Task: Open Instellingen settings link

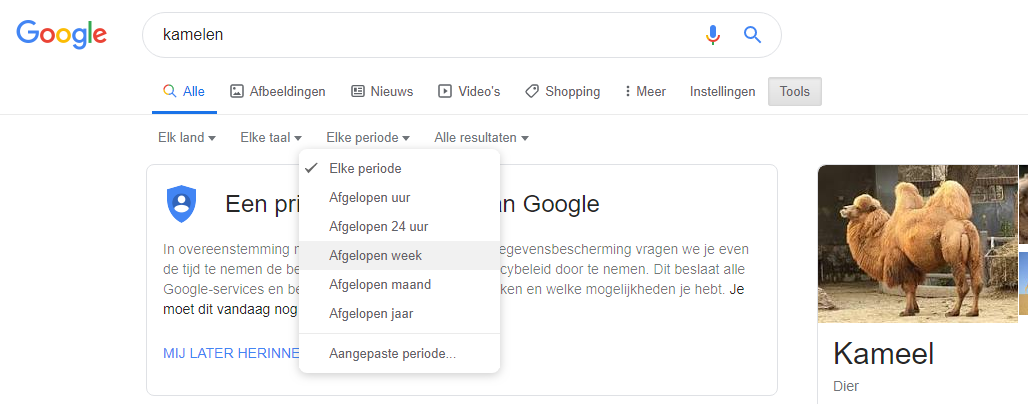Action: click(722, 92)
